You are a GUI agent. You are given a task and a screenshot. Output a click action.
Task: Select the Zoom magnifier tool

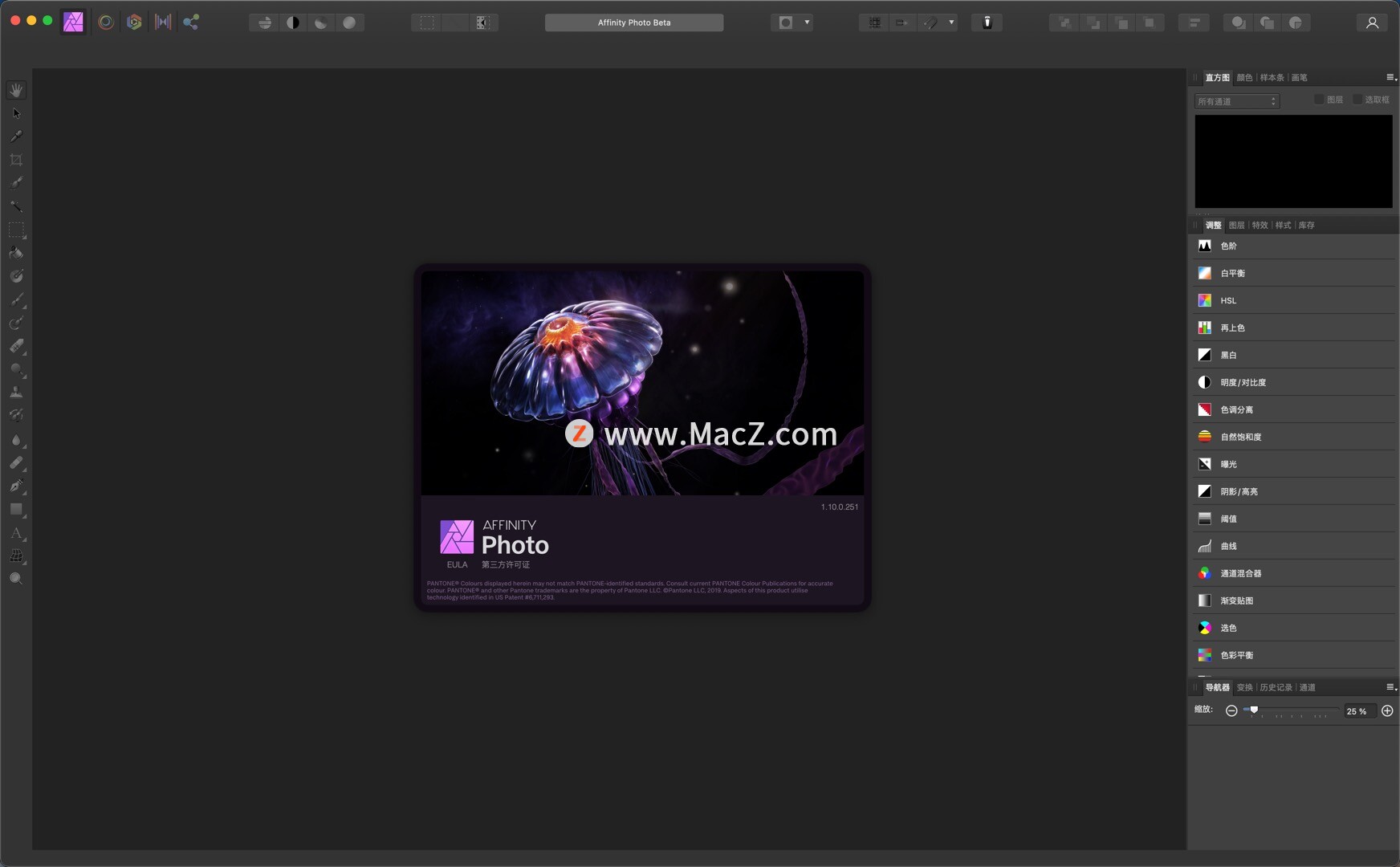(16, 579)
